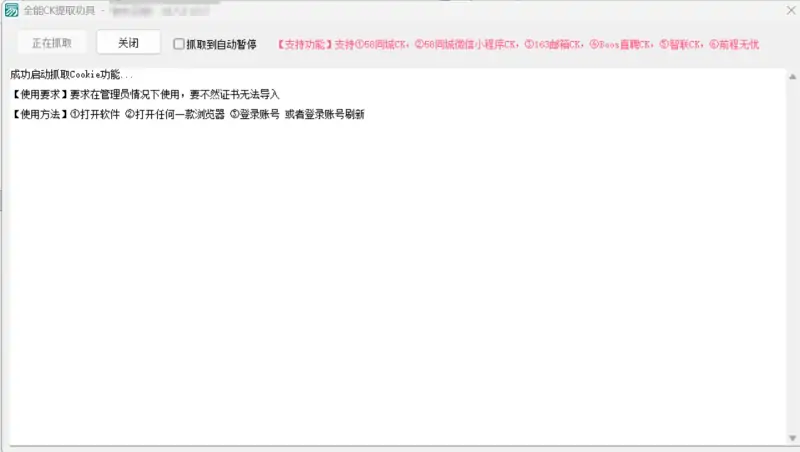This screenshot has height=452, width=800.
Task: Close the window with the X button
Action: point(781,11)
